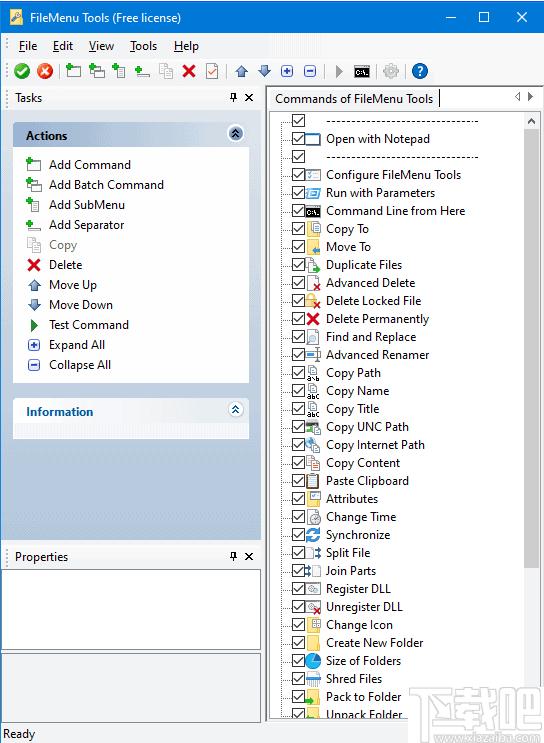Close the Tasks panel
544x743 pixels.
click(x=249, y=98)
